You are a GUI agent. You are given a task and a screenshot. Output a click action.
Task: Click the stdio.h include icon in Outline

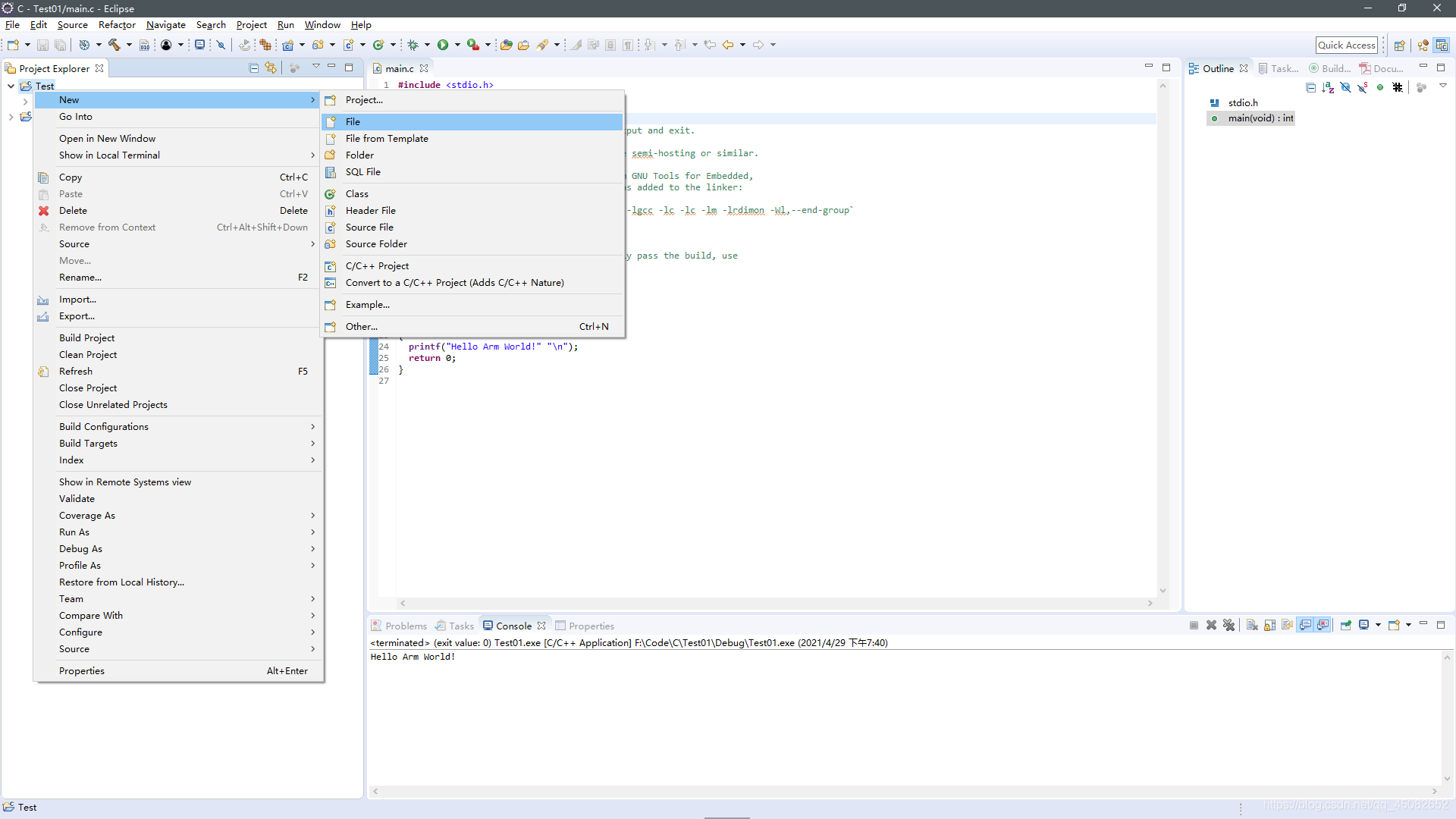pyautogui.click(x=1215, y=102)
